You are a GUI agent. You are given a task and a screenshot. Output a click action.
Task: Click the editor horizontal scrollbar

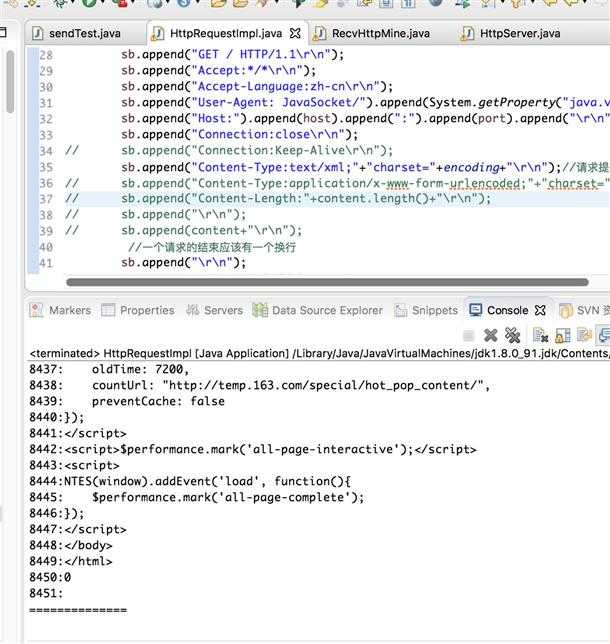(x=327, y=282)
